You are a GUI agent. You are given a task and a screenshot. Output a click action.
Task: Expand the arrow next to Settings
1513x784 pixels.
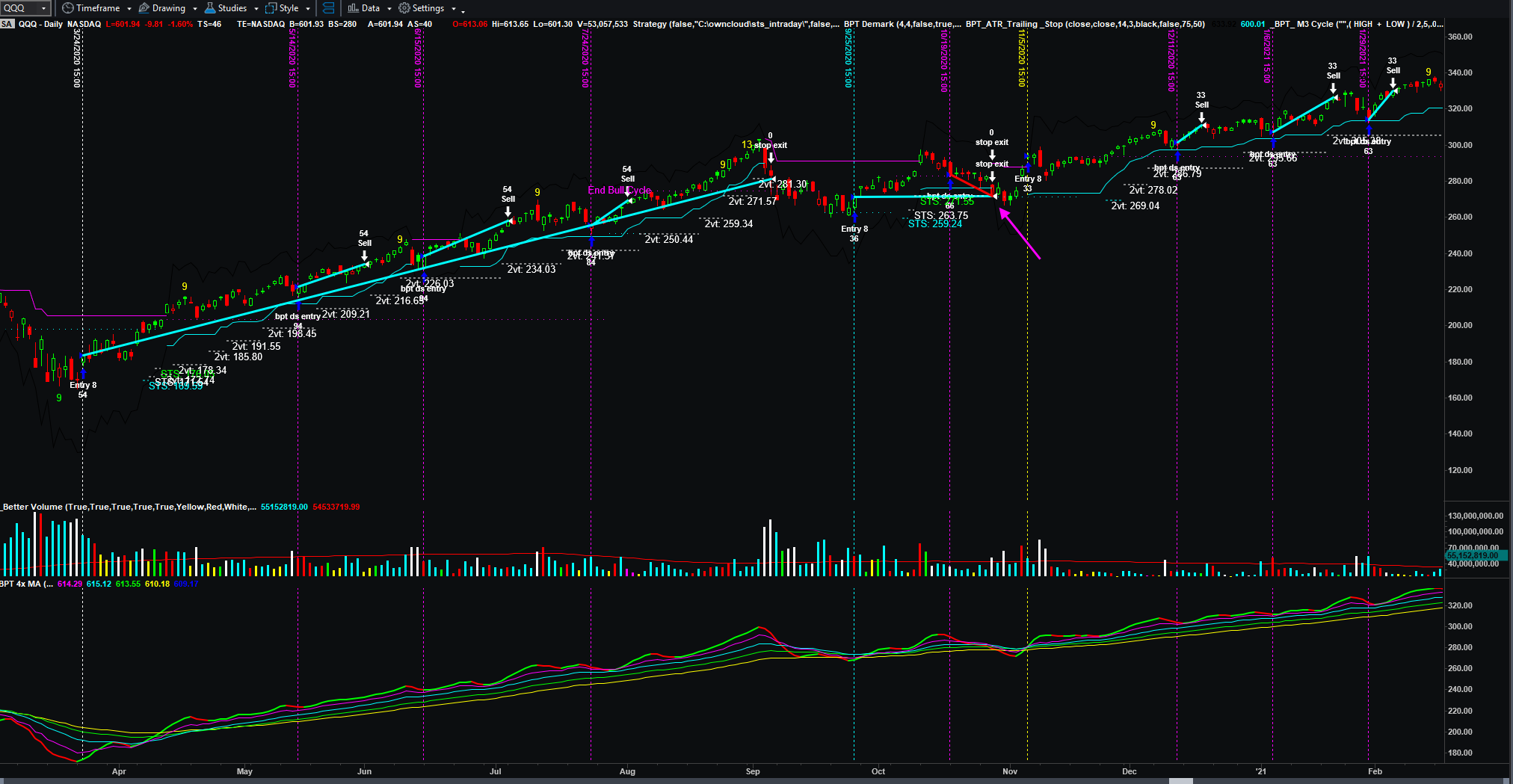pyautogui.click(x=453, y=9)
